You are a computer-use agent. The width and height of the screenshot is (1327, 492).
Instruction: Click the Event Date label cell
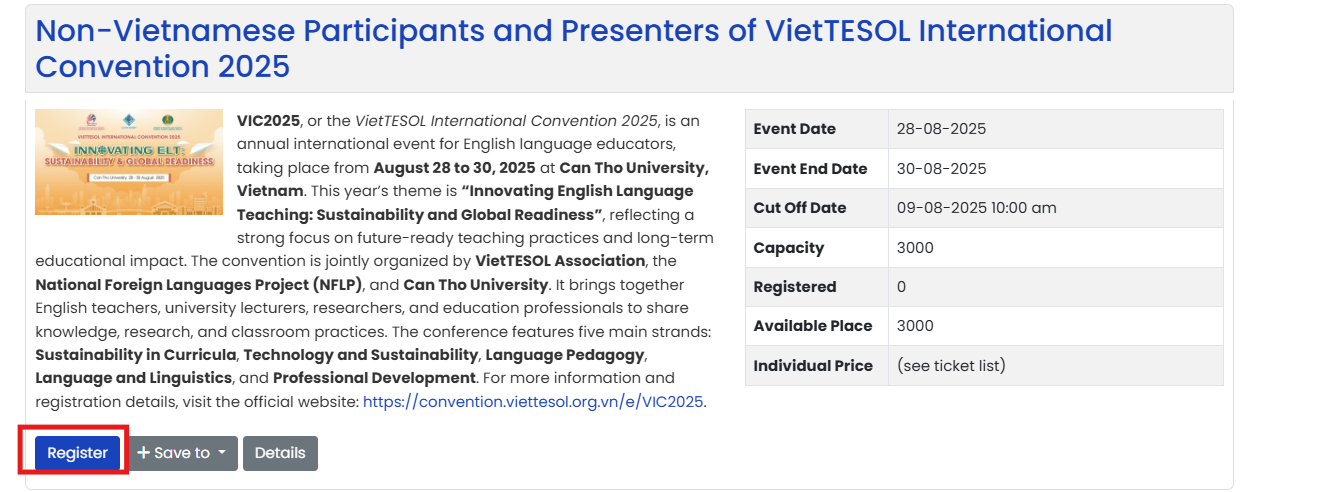817,129
